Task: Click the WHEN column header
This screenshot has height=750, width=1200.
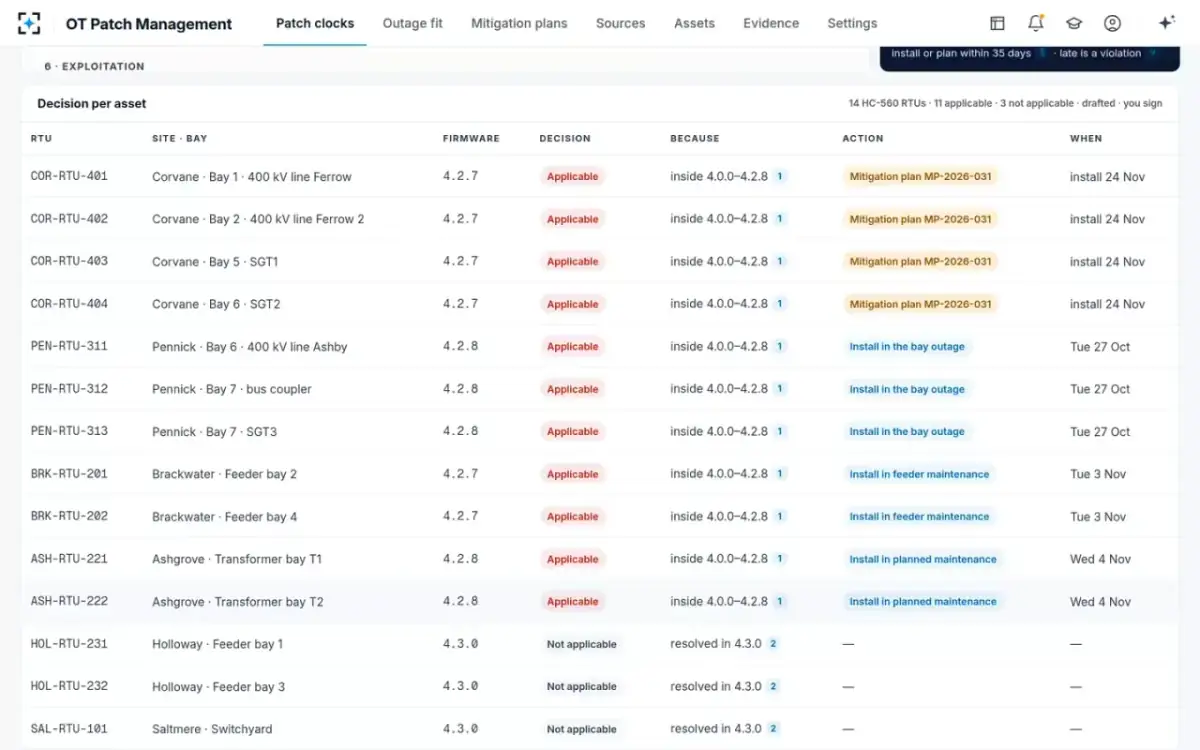Action: pyautogui.click(x=1086, y=138)
